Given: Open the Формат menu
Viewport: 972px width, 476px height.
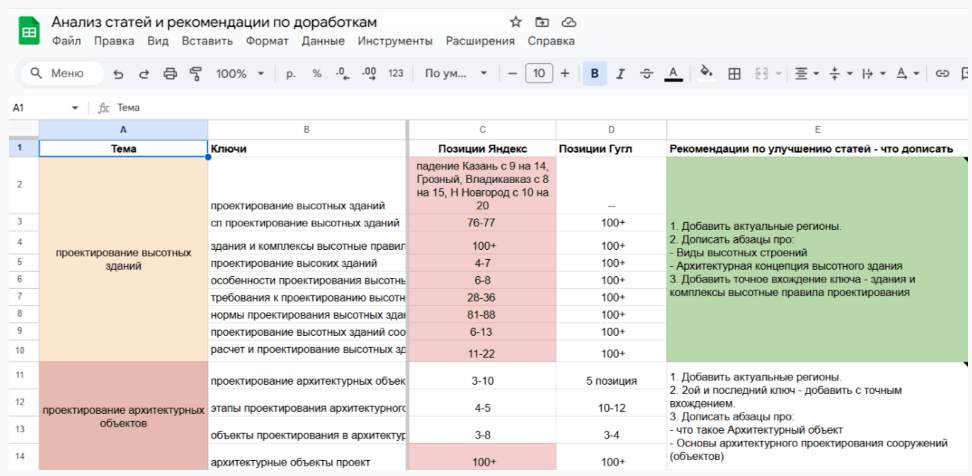Looking at the screenshot, I should click(x=267, y=41).
